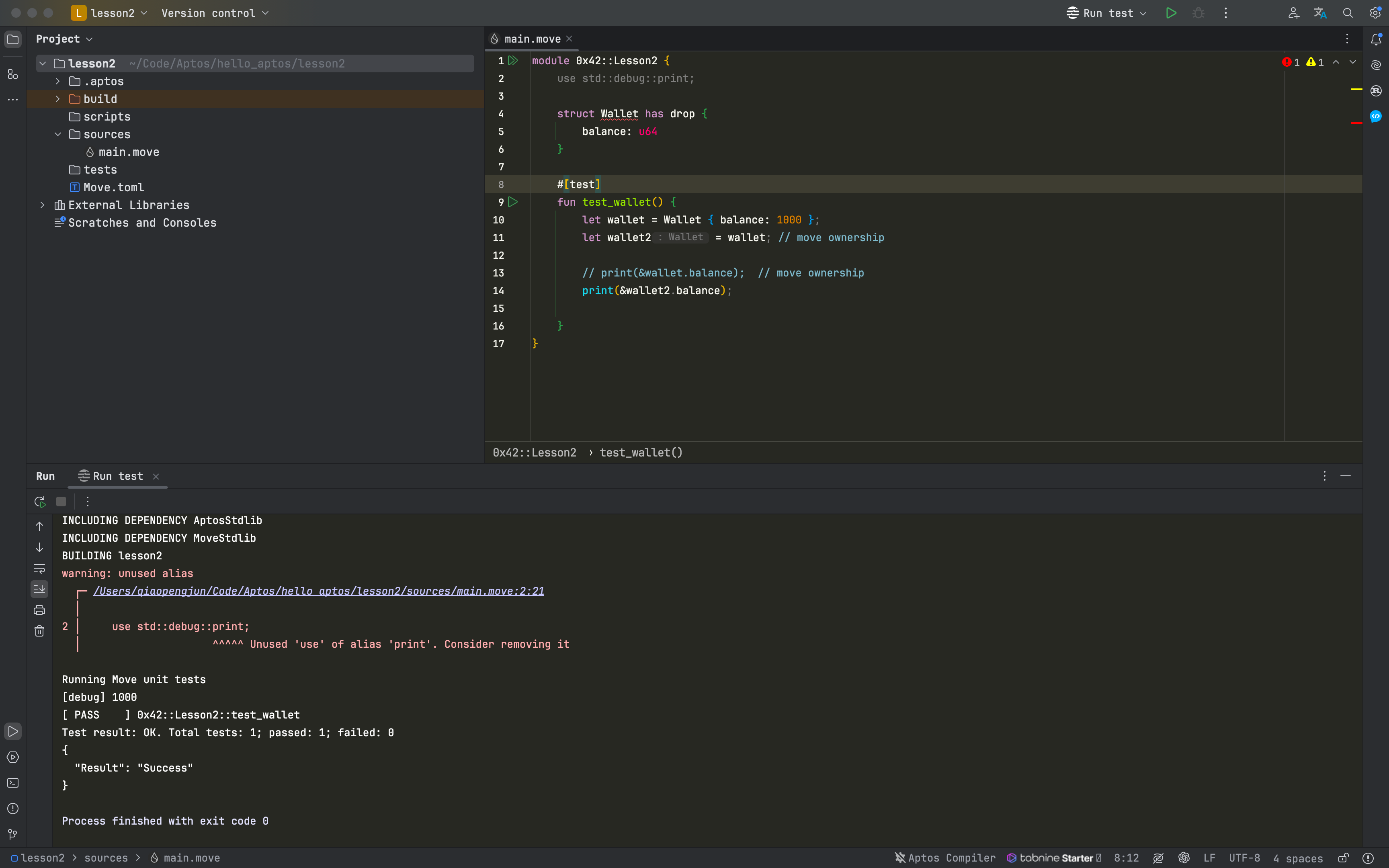
Task: Collapse the sources folder
Action: 57,134
